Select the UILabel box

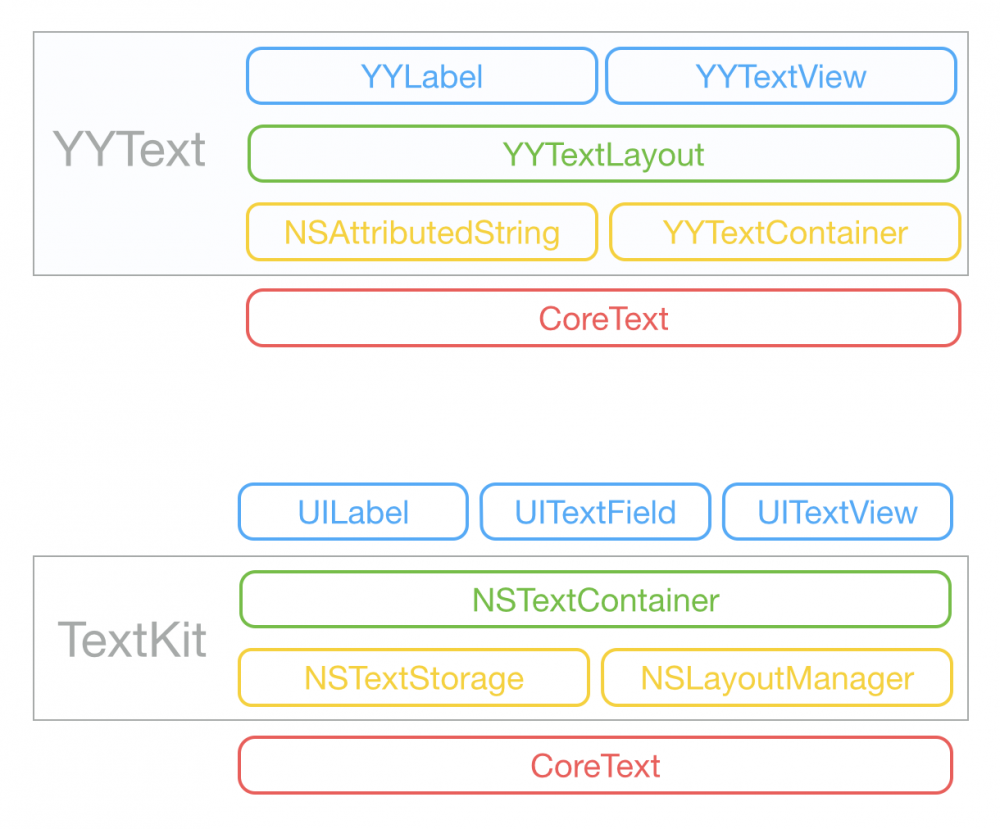point(353,512)
